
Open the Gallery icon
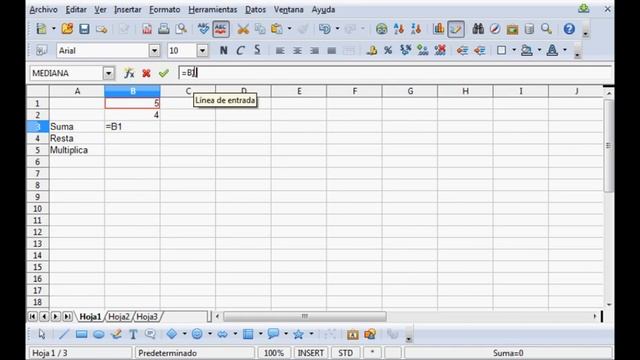[512, 29]
